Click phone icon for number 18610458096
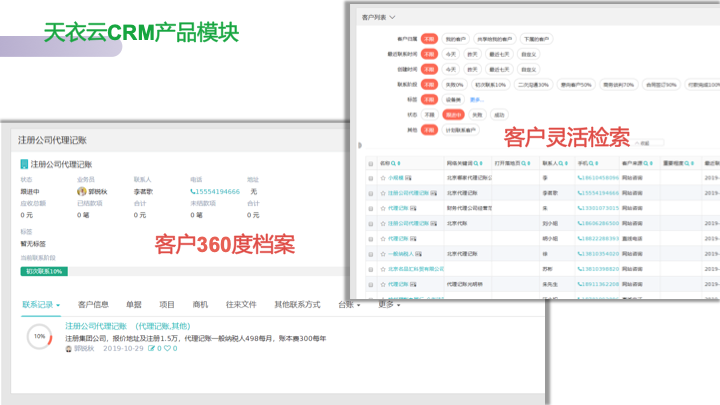This screenshot has height=405, width=720. 579,178
